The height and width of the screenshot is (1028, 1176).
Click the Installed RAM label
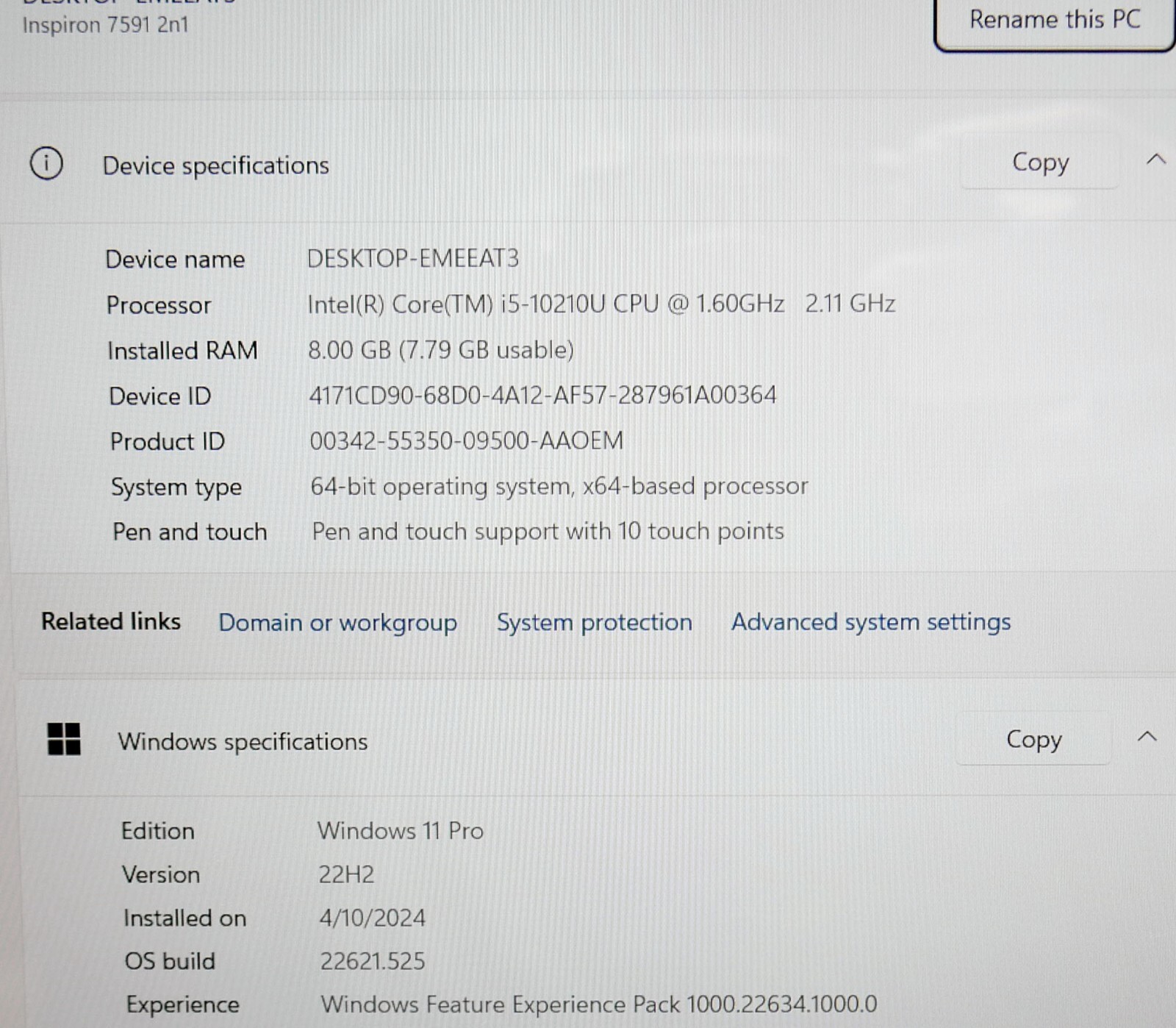coord(182,351)
